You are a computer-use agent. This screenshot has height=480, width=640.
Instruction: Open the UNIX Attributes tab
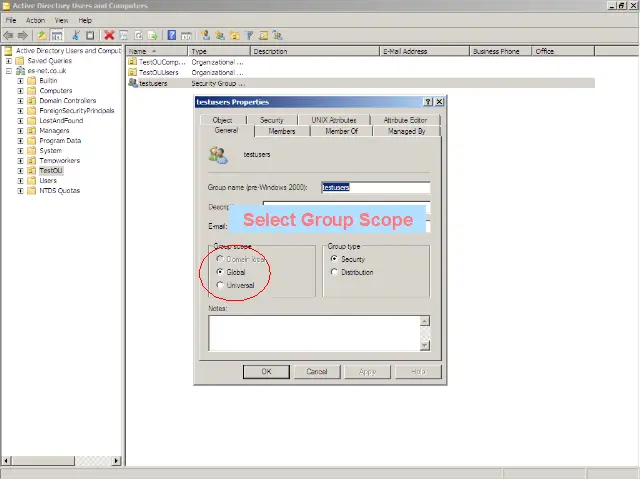point(334,120)
